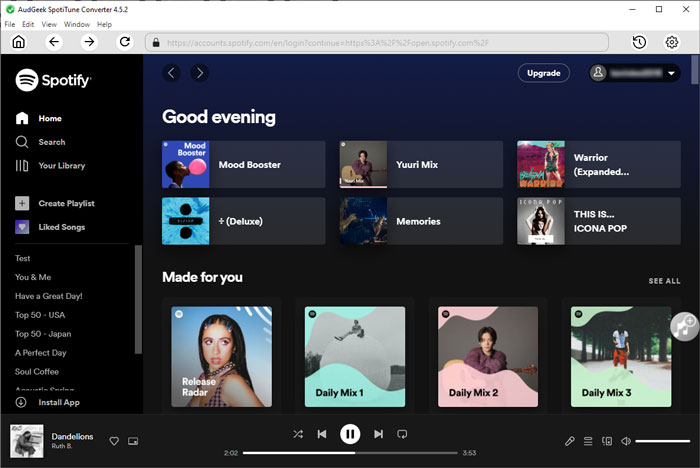This screenshot has width=700, height=468.
Task: Click the Spotify logo
Action: (53, 80)
